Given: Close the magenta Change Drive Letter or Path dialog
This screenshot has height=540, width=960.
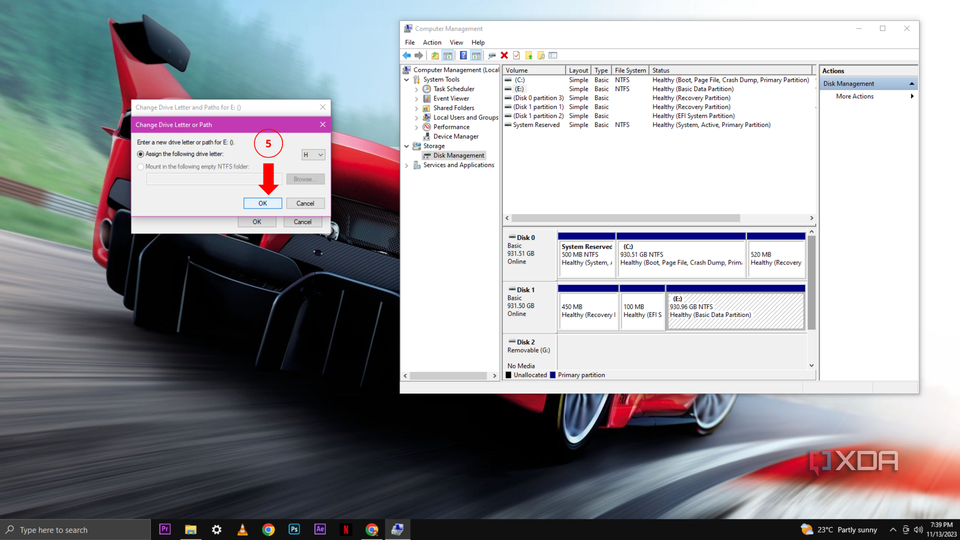Looking at the screenshot, I should pyautogui.click(x=323, y=124).
